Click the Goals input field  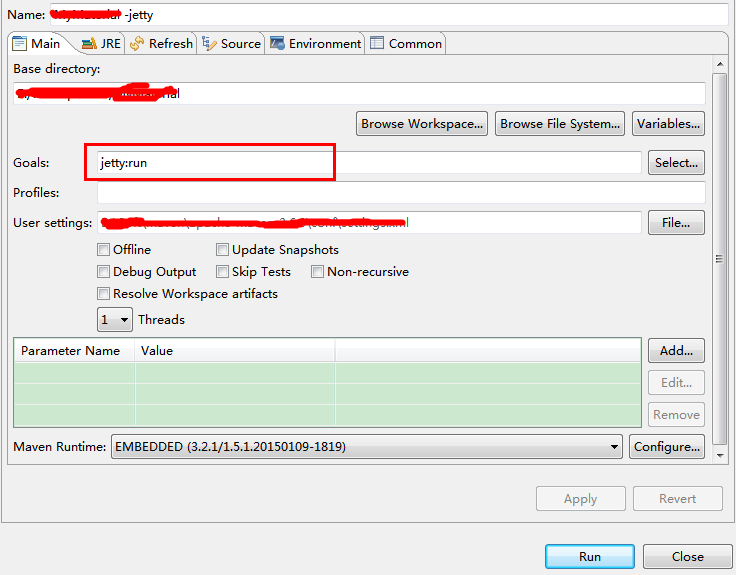[369, 162]
